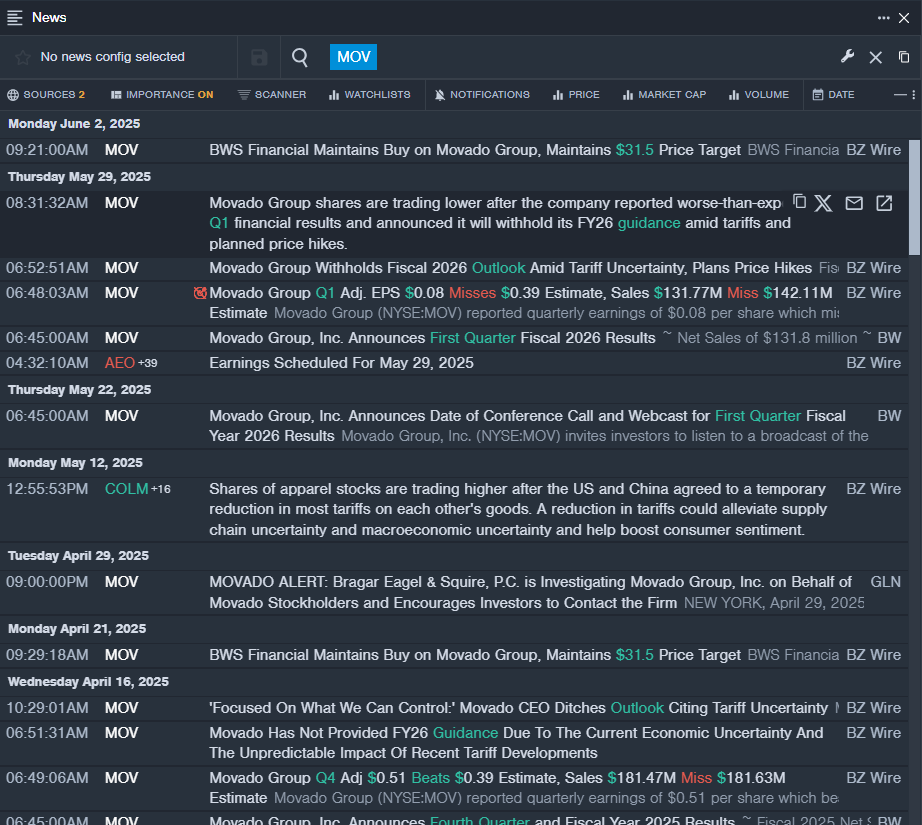
Task: Open apparel stocks trading higher headline
Action: (518, 509)
